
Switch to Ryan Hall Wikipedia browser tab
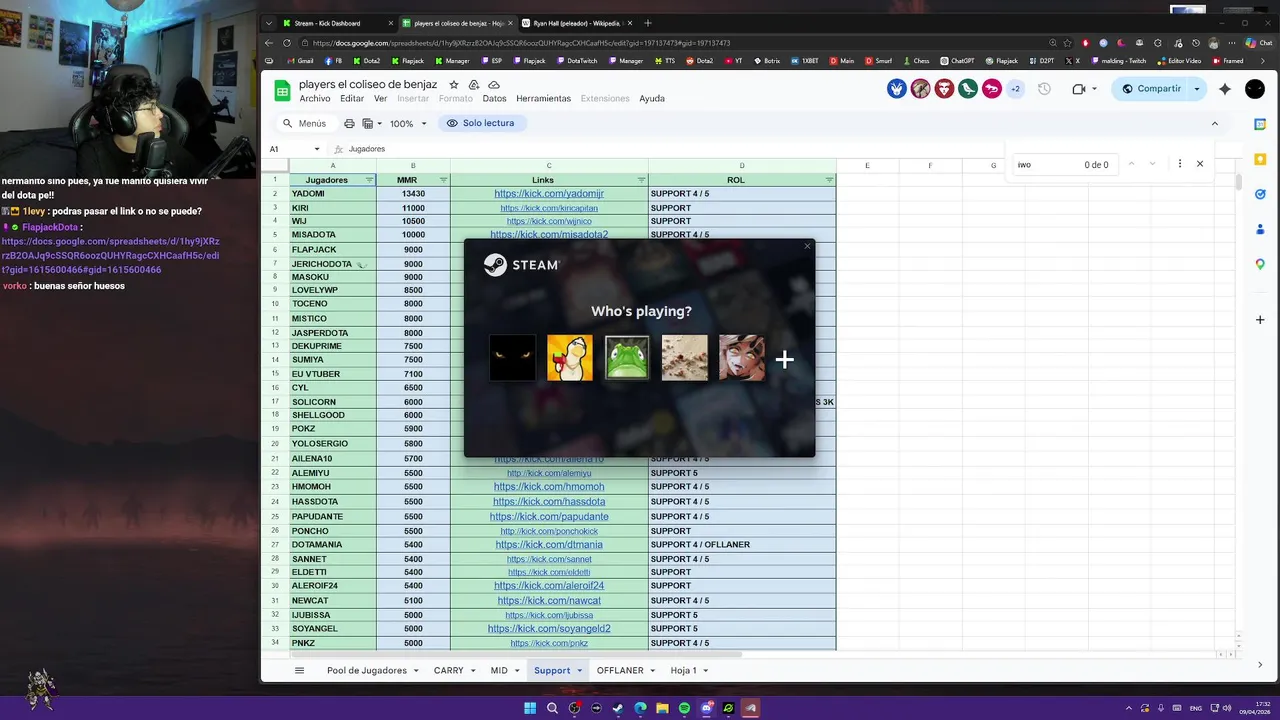pos(575,23)
